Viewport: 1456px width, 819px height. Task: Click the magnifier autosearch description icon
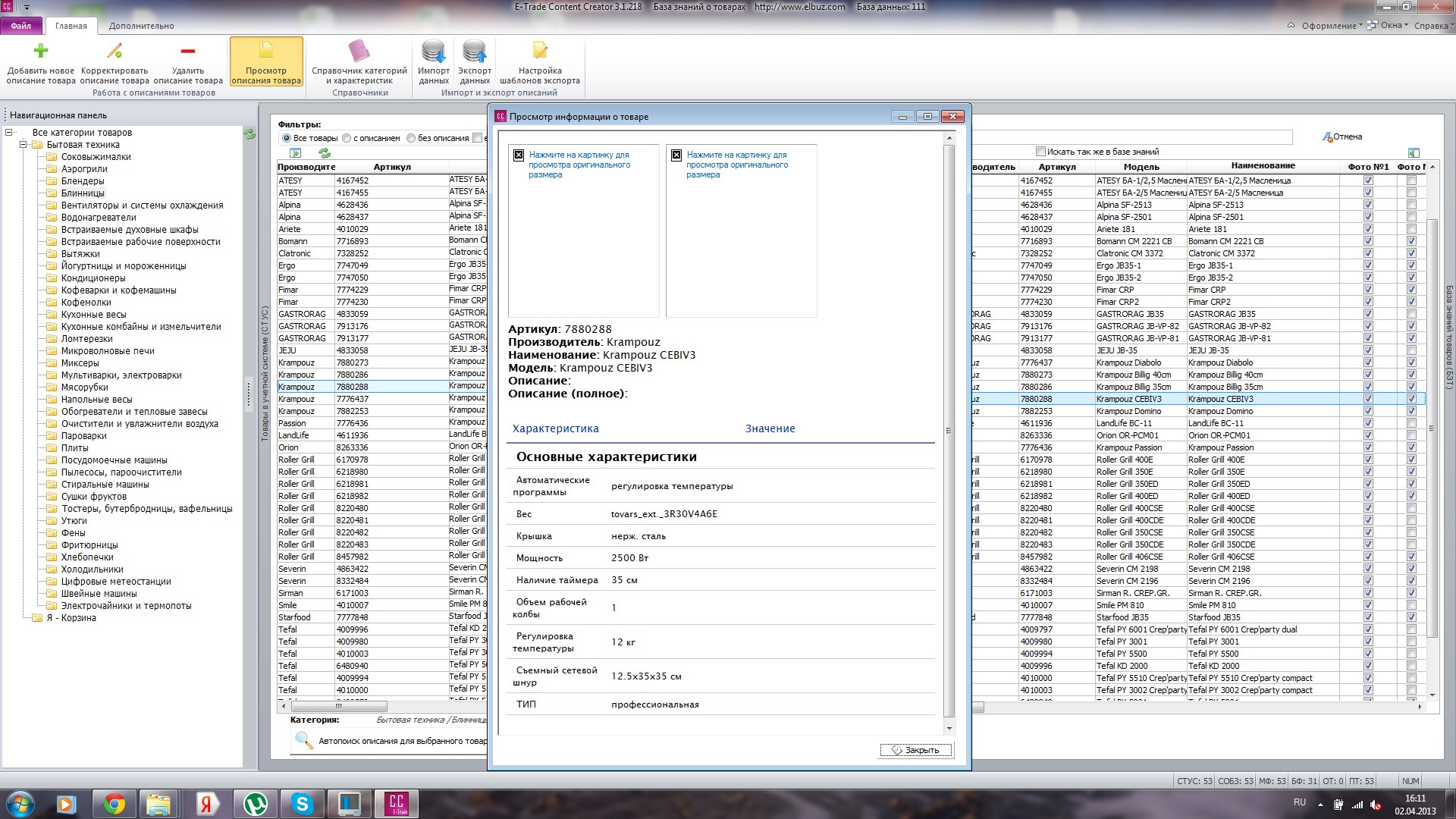pos(303,741)
